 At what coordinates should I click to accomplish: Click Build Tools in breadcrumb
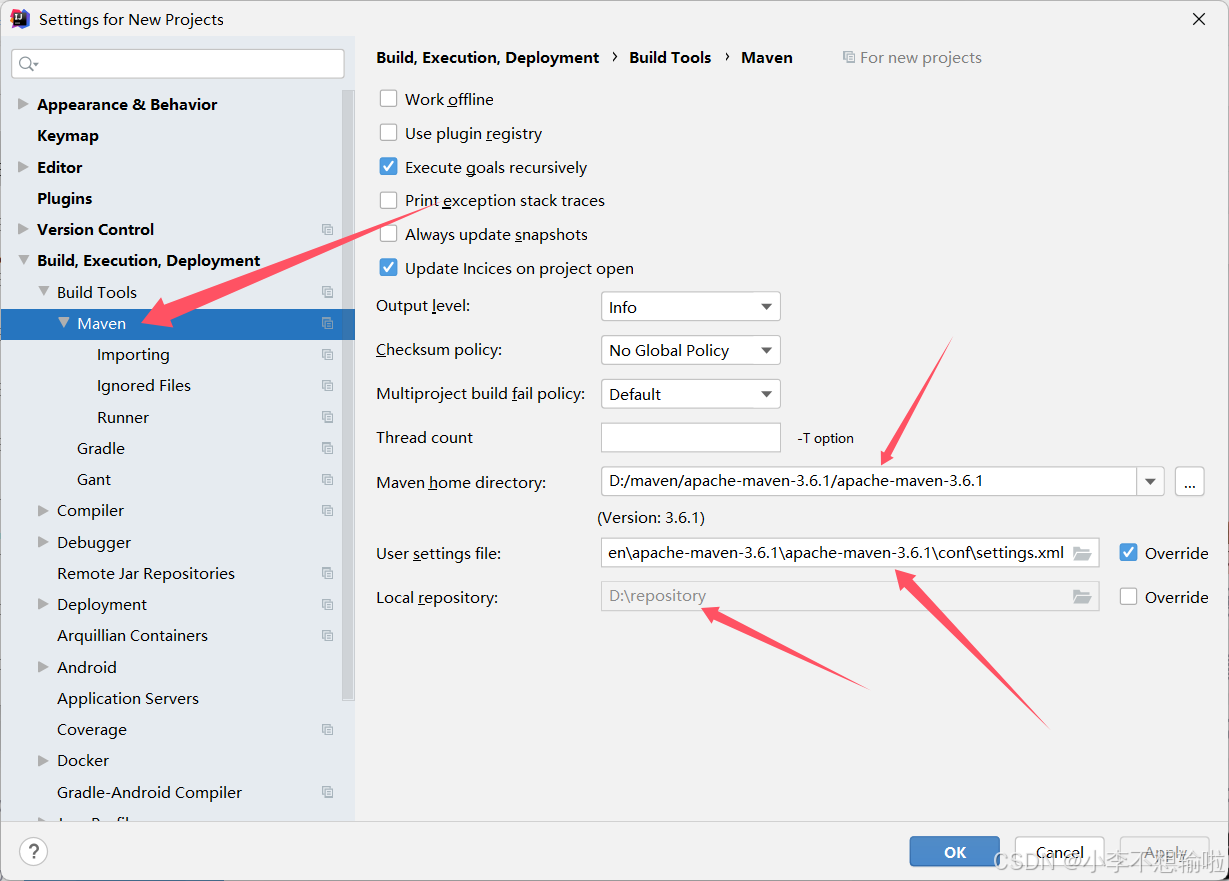(670, 57)
